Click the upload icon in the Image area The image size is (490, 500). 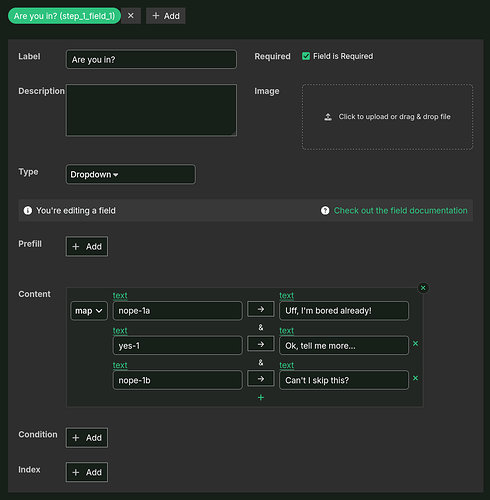coord(328,117)
